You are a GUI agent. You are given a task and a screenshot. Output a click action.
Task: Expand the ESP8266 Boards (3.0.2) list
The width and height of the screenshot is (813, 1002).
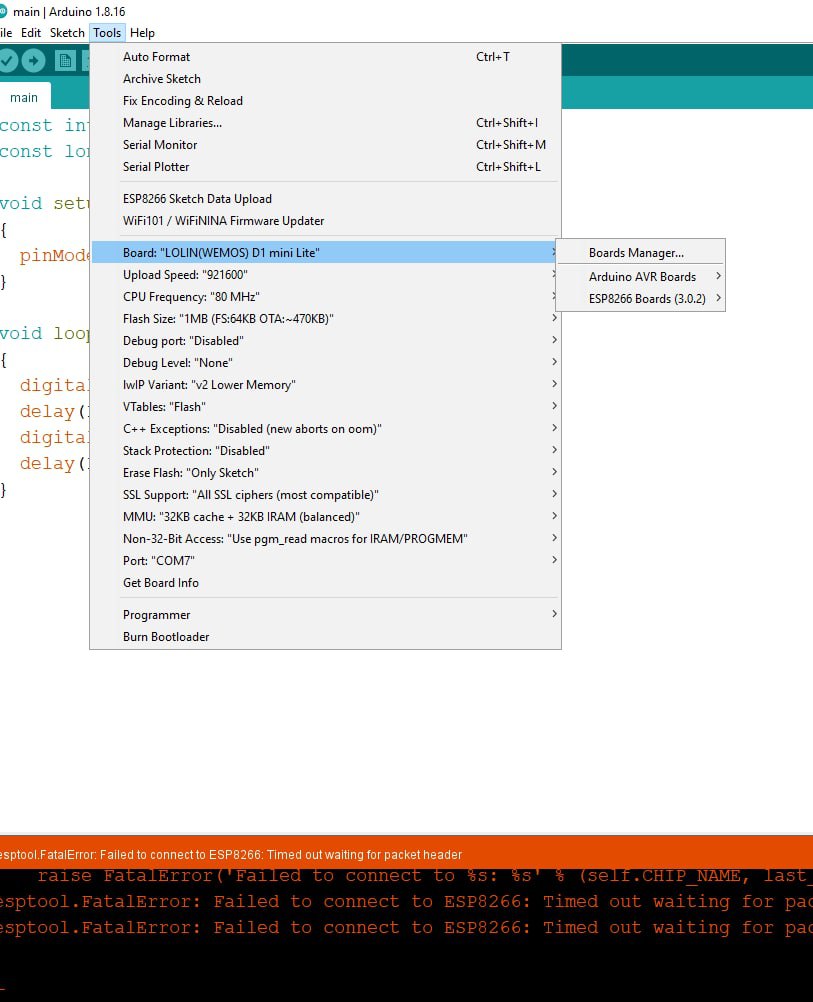[x=640, y=299]
